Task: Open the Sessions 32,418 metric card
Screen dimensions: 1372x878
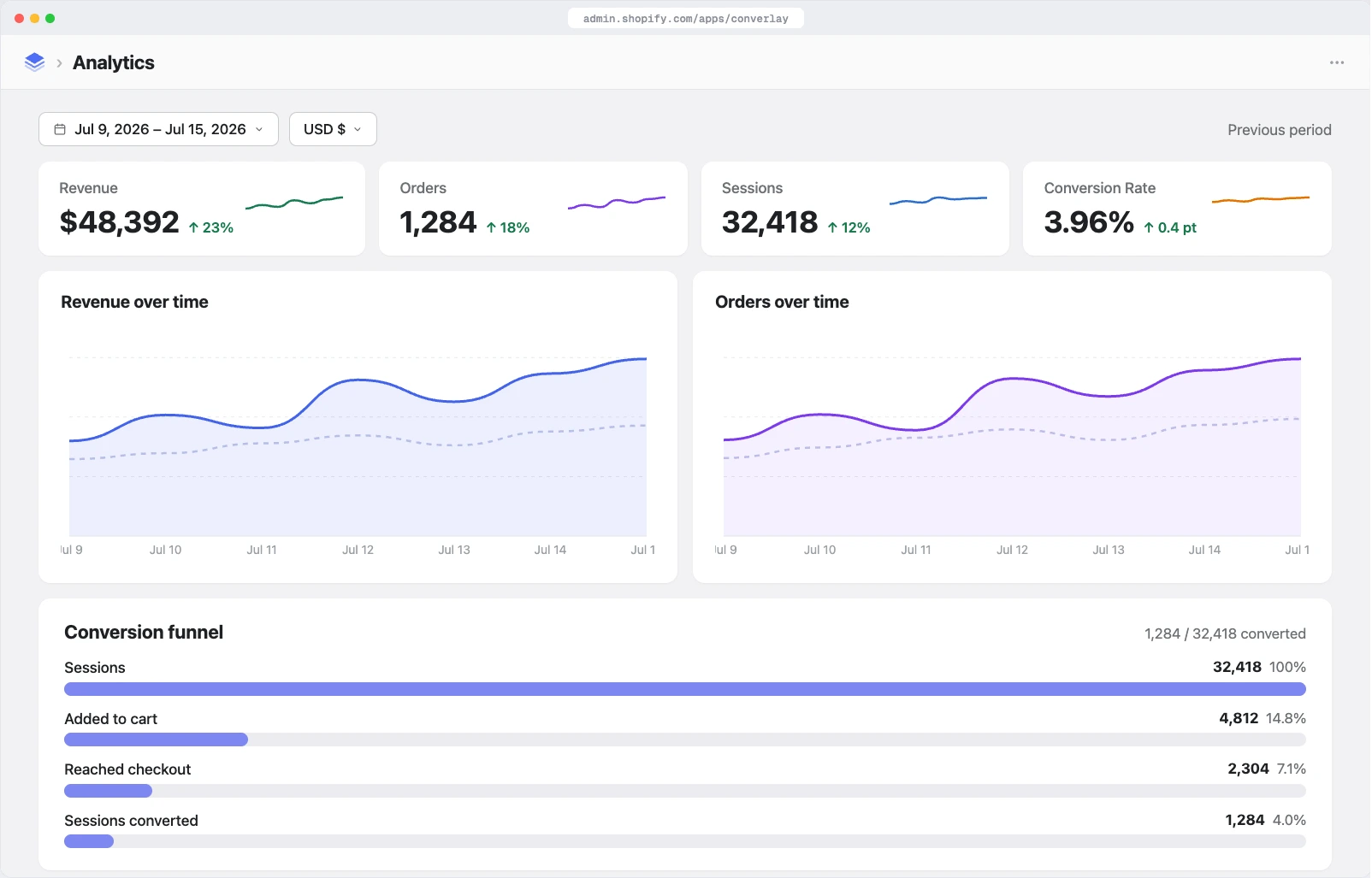Action: [x=855, y=209]
